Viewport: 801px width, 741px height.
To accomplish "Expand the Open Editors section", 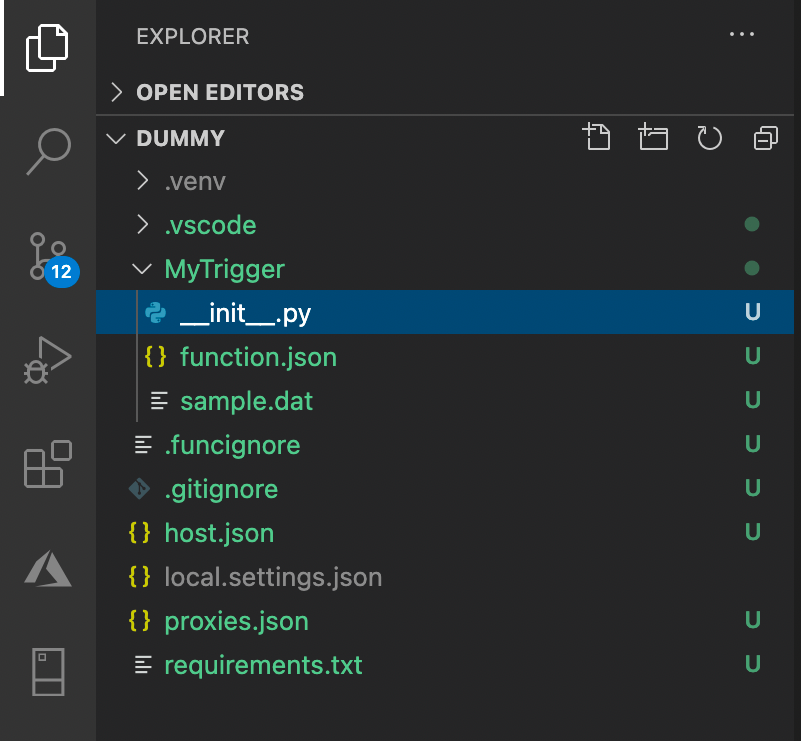I will [x=219, y=92].
